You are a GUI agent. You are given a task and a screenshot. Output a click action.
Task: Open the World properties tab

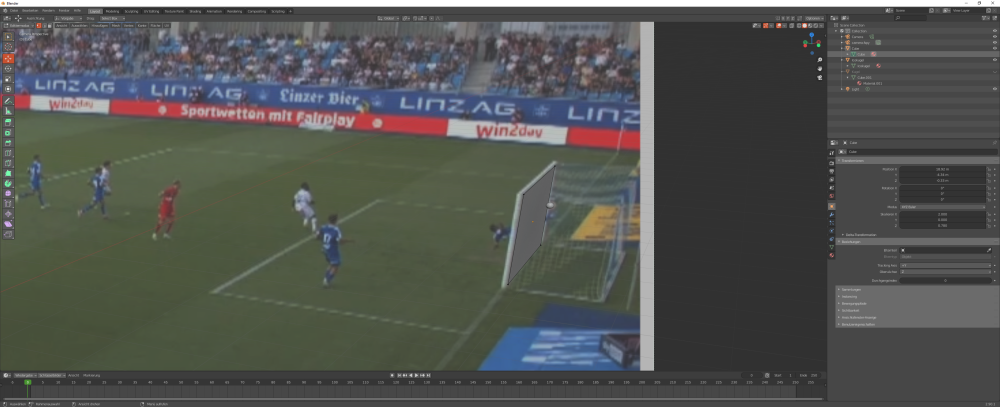tap(832, 196)
